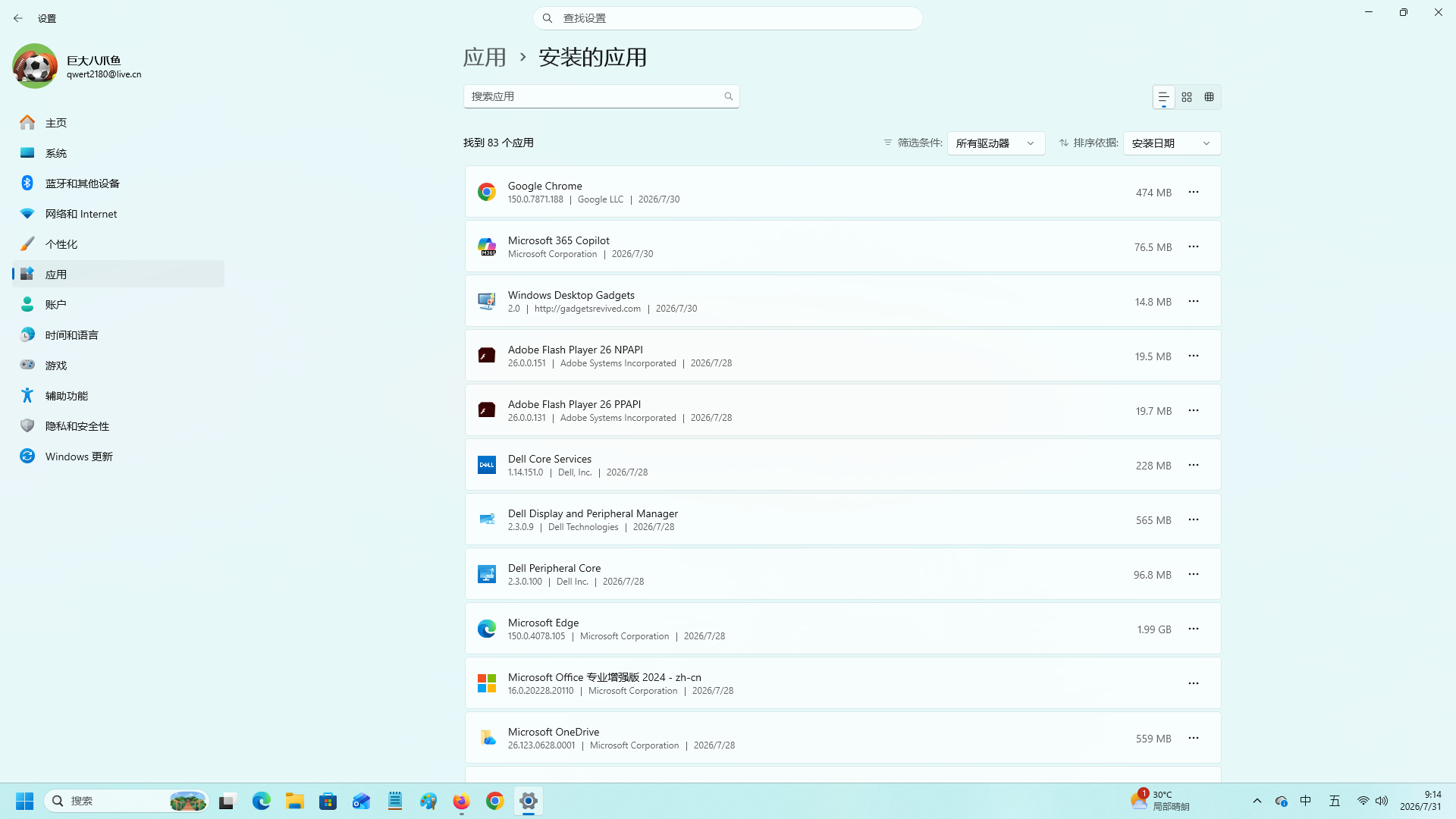
Task: Switch to grid view layout
Action: coord(1187,97)
